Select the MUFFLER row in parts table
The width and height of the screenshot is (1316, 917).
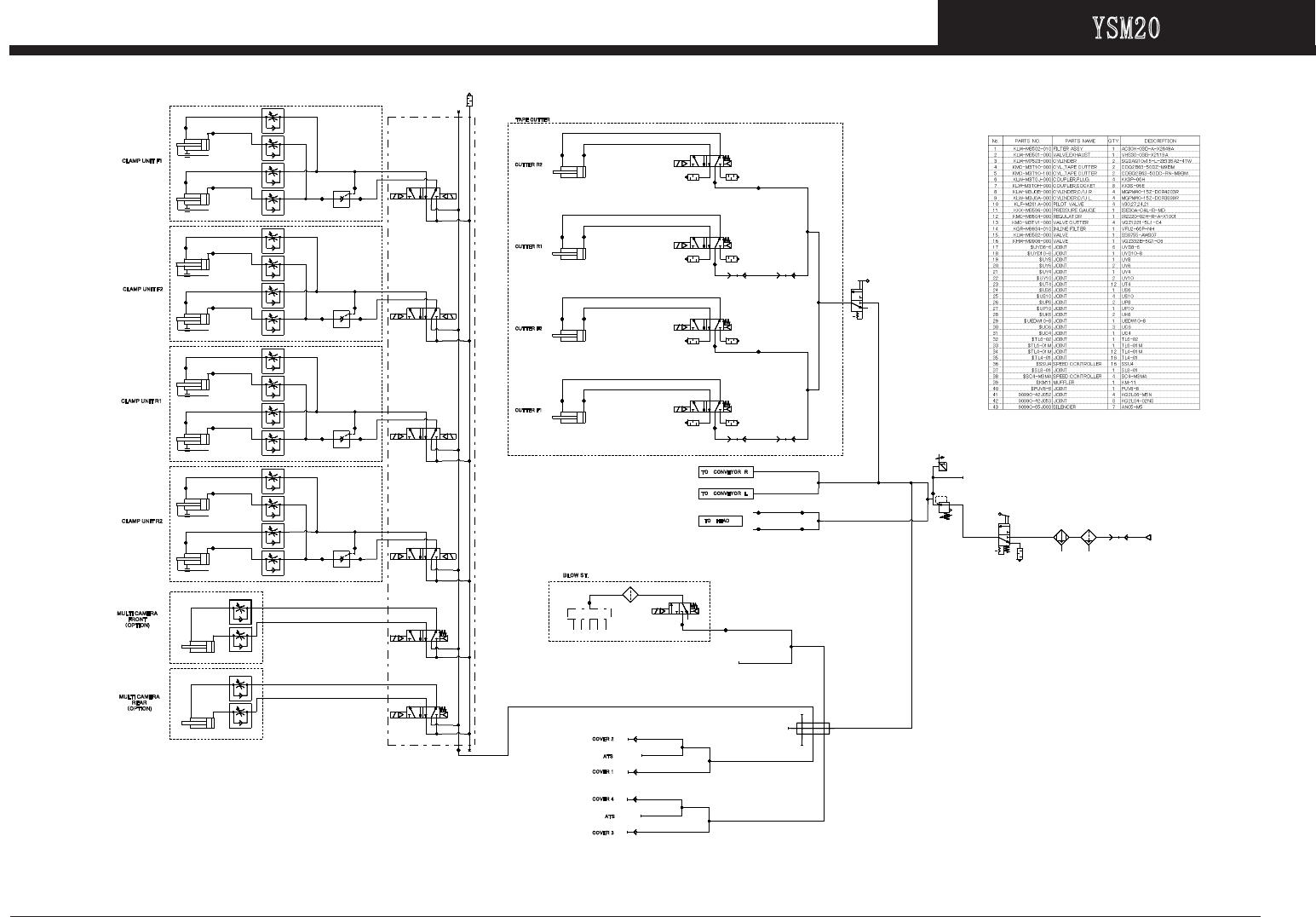coord(1094,382)
